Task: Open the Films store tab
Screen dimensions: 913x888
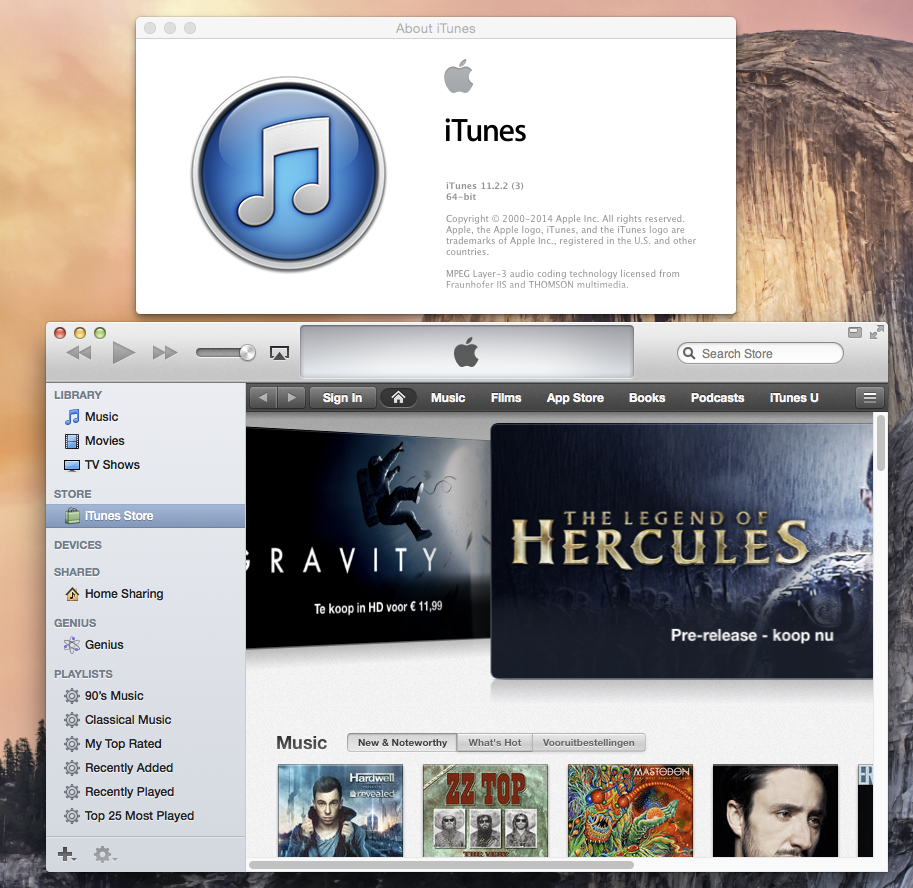Action: pos(506,398)
